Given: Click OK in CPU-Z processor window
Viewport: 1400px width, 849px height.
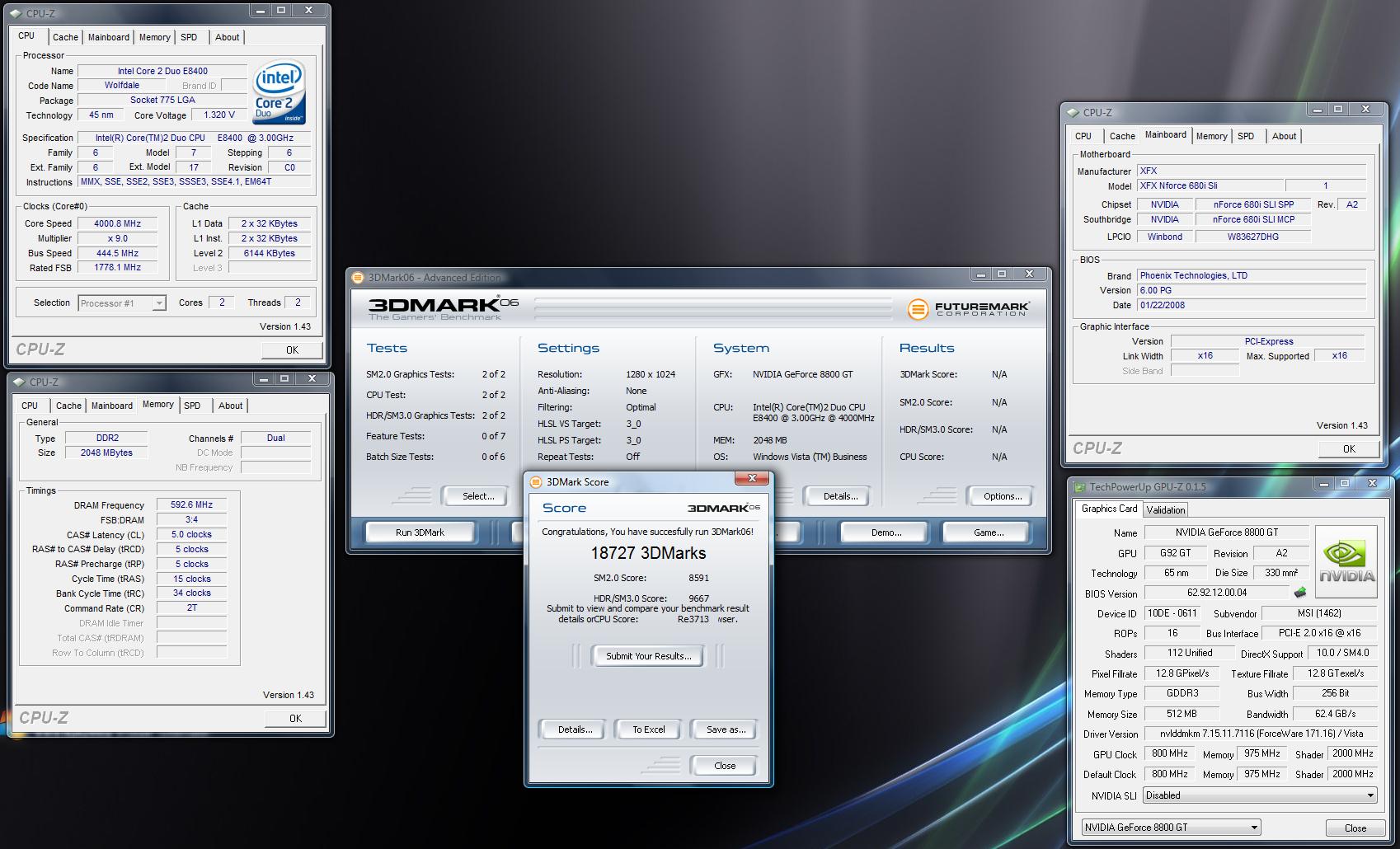Looking at the screenshot, I should pos(292,350).
